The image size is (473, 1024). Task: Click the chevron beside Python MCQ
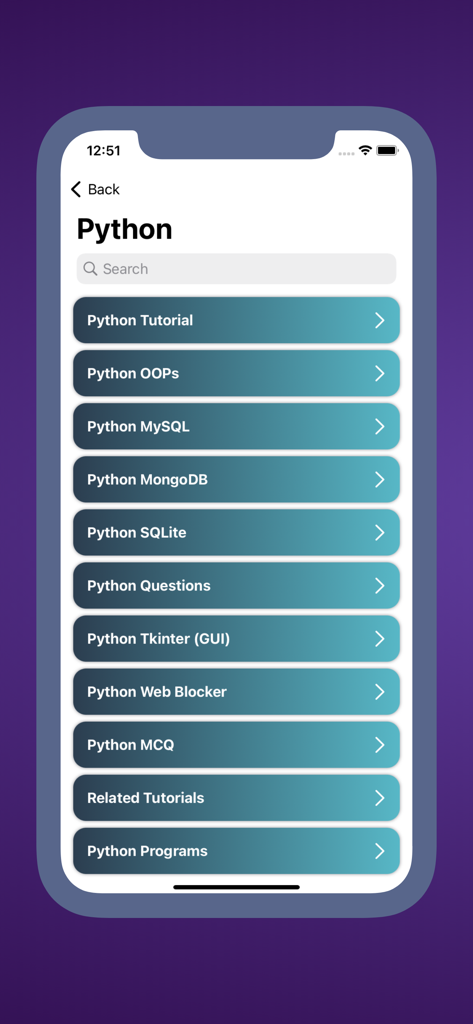coord(380,744)
